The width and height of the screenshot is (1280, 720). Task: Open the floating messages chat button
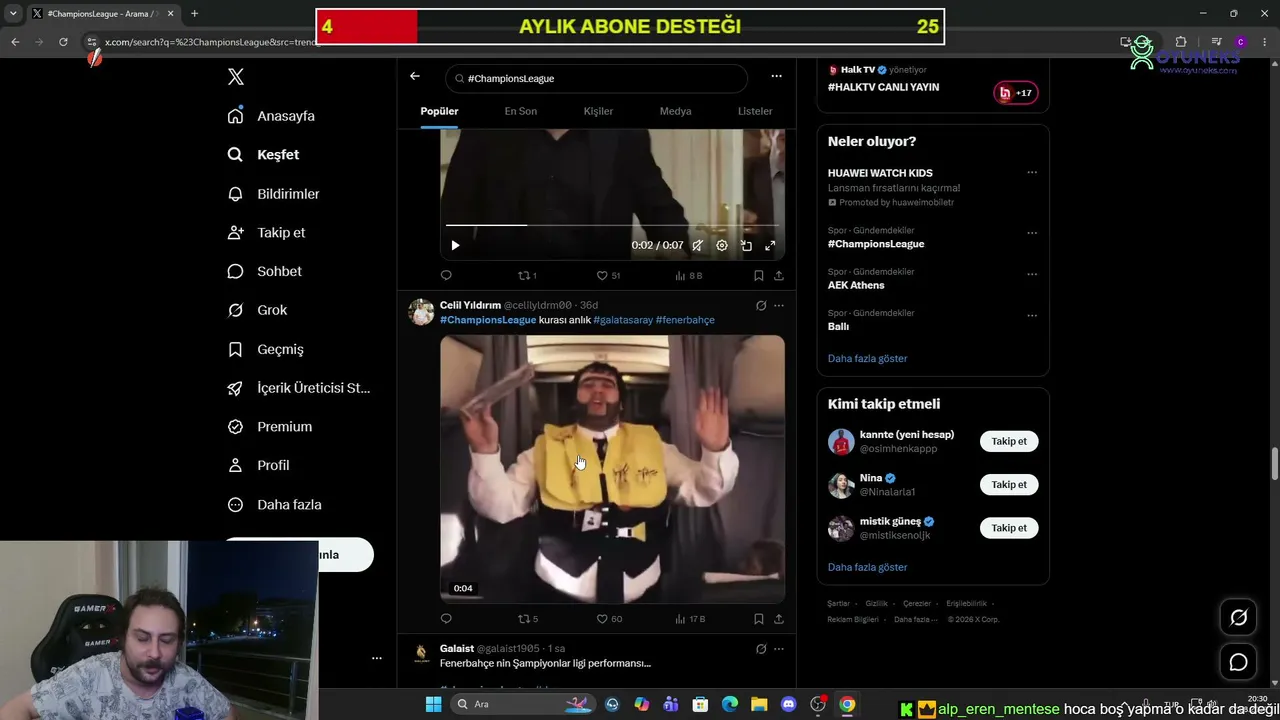click(1238, 662)
